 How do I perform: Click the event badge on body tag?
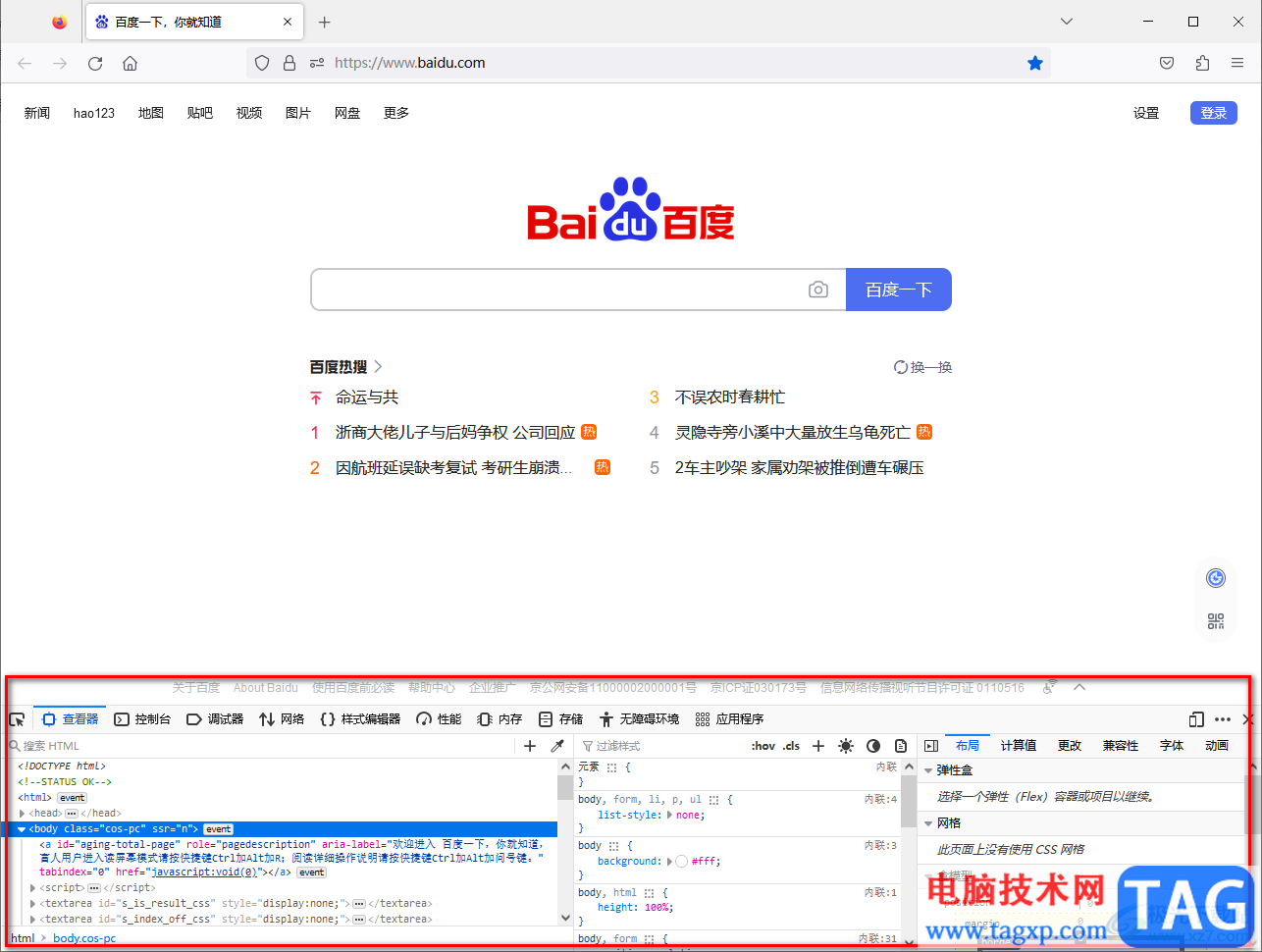tap(218, 829)
